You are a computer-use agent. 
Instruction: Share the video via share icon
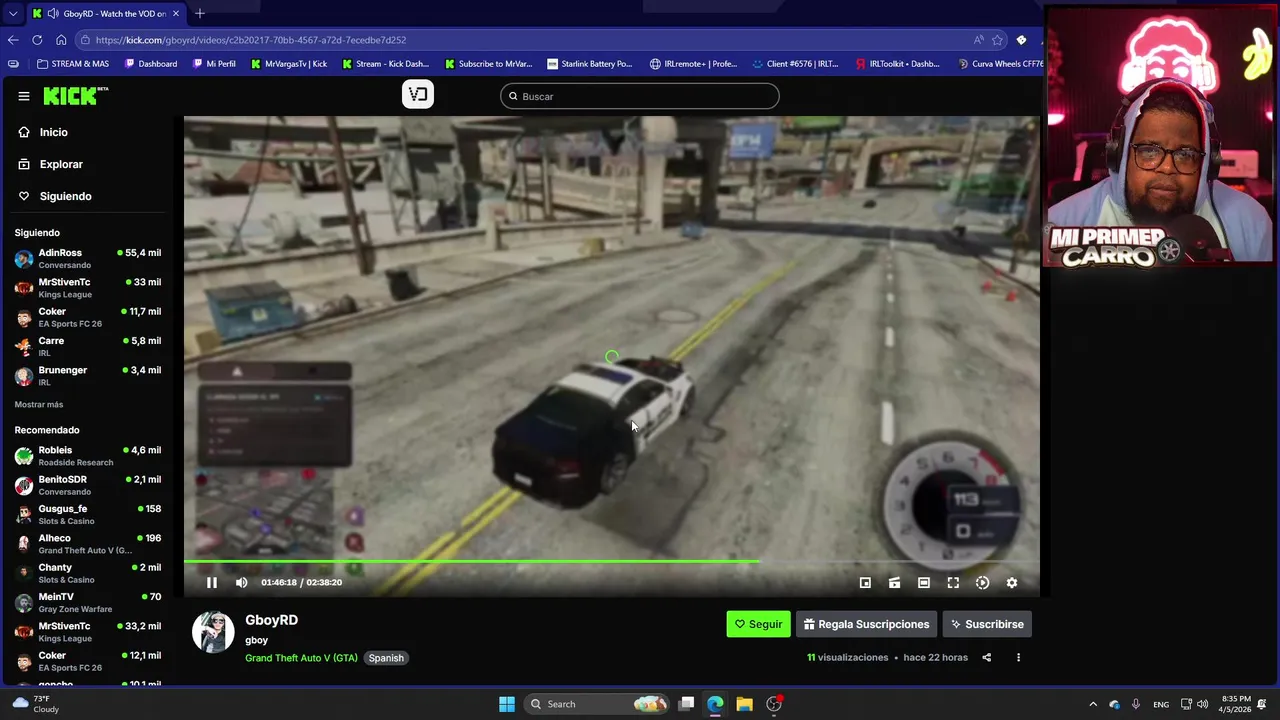pyautogui.click(x=987, y=658)
